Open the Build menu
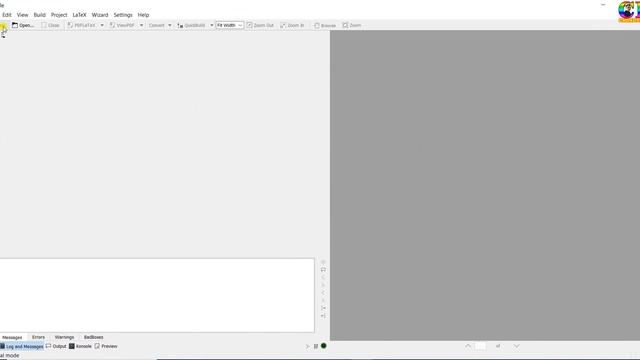This screenshot has height=360, width=640. [x=40, y=15]
